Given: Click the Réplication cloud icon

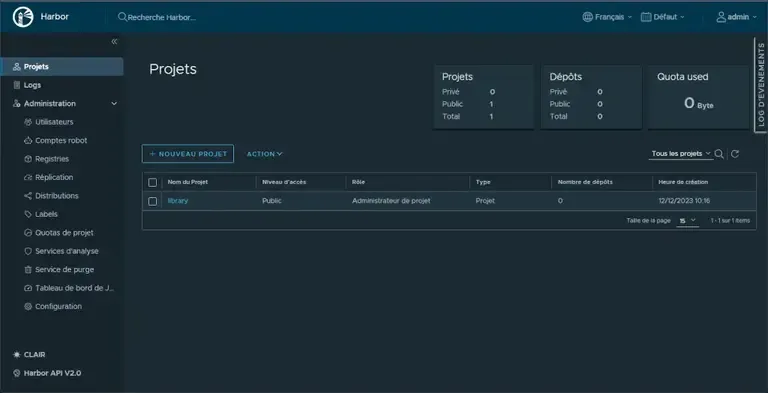Looking at the screenshot, I should pyautogui.click(x=28, y=177).
